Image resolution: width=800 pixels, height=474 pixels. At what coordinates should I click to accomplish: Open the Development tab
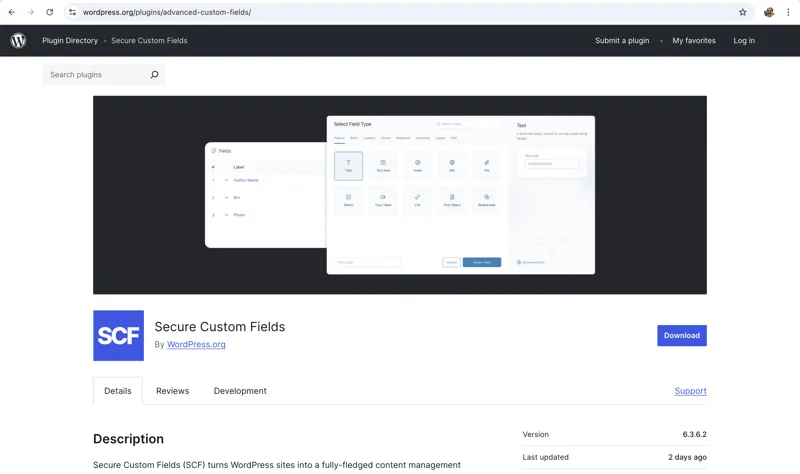[x=240, y=391]
